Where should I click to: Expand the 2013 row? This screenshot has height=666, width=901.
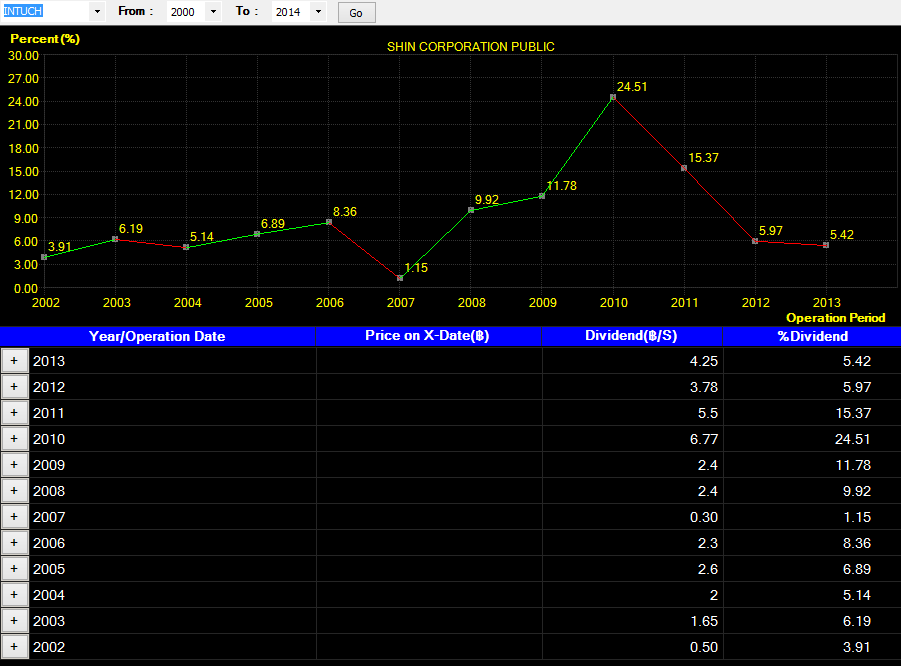click(x=14, y=361)
